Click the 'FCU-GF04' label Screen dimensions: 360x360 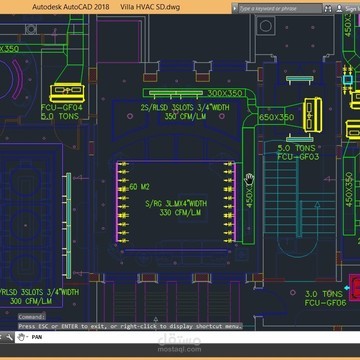coord(61,108)
